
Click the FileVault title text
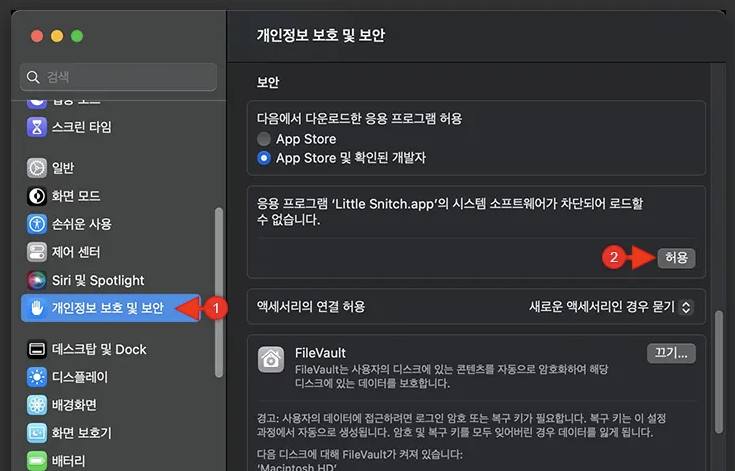point(320,353)
